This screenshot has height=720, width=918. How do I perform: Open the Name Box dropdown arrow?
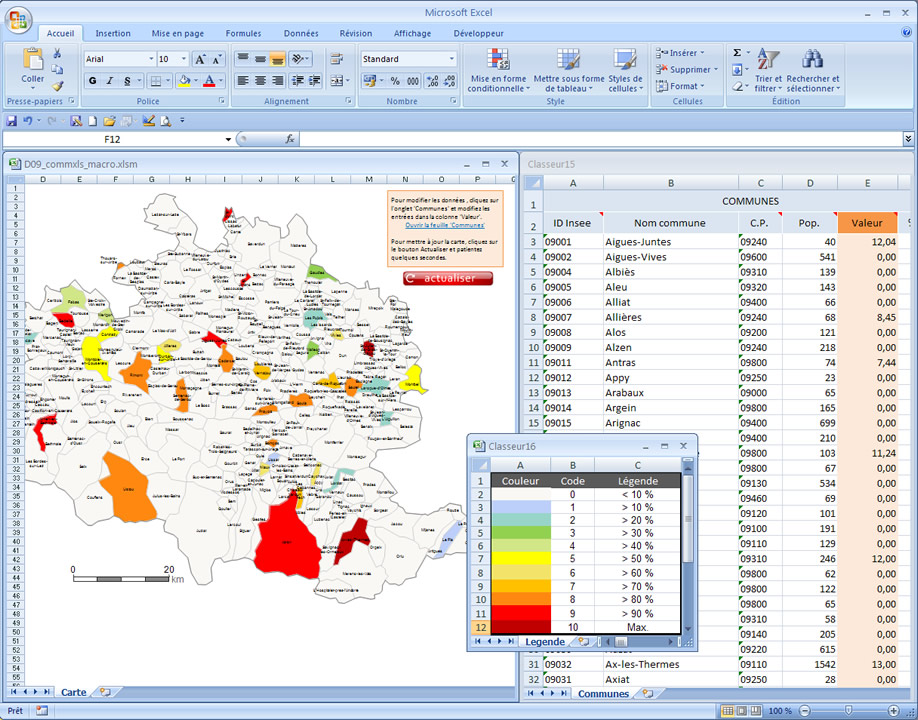point(228,139)
